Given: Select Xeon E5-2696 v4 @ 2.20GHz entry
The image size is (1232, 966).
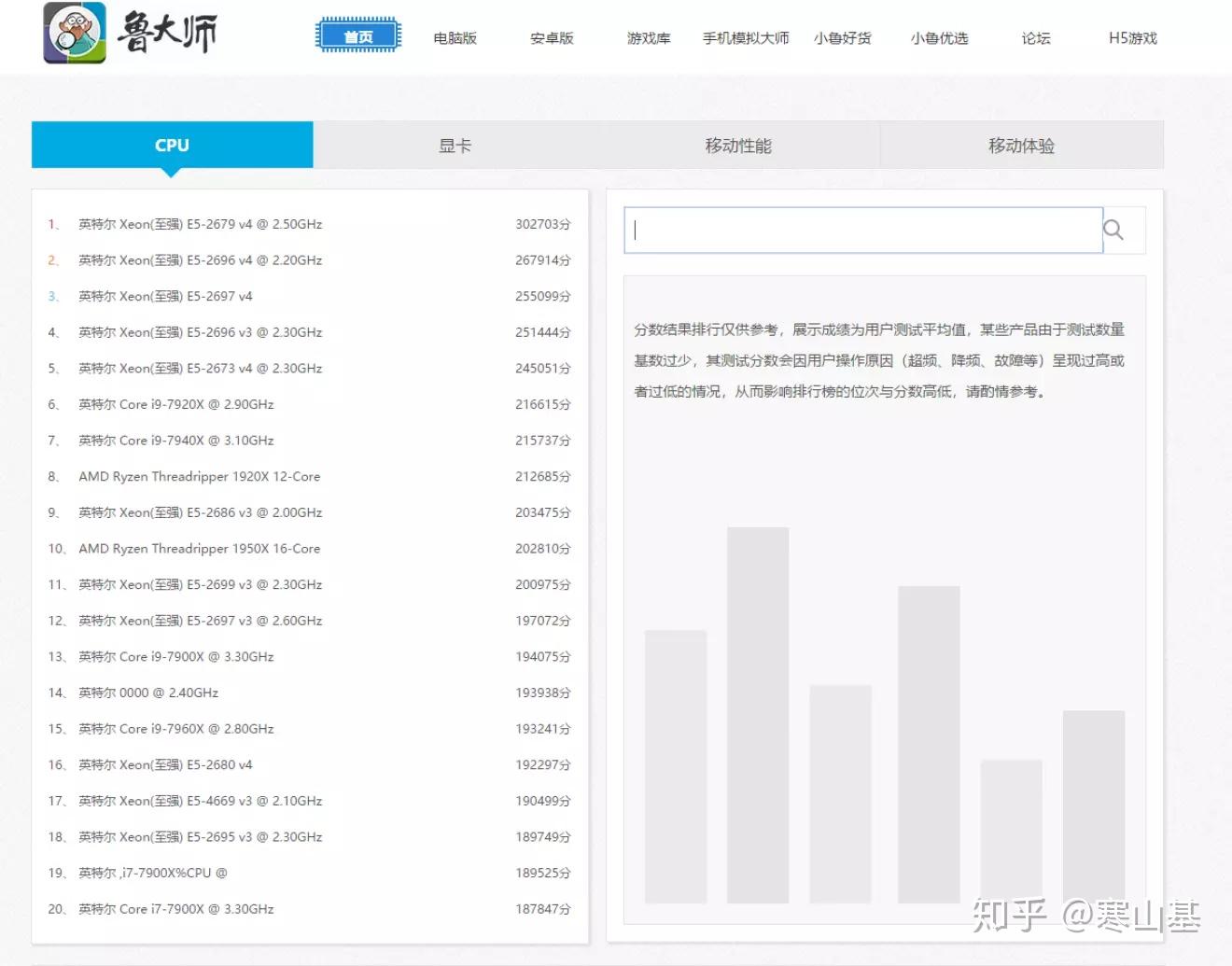Looking at the screenshot, I should click(309, 260).
